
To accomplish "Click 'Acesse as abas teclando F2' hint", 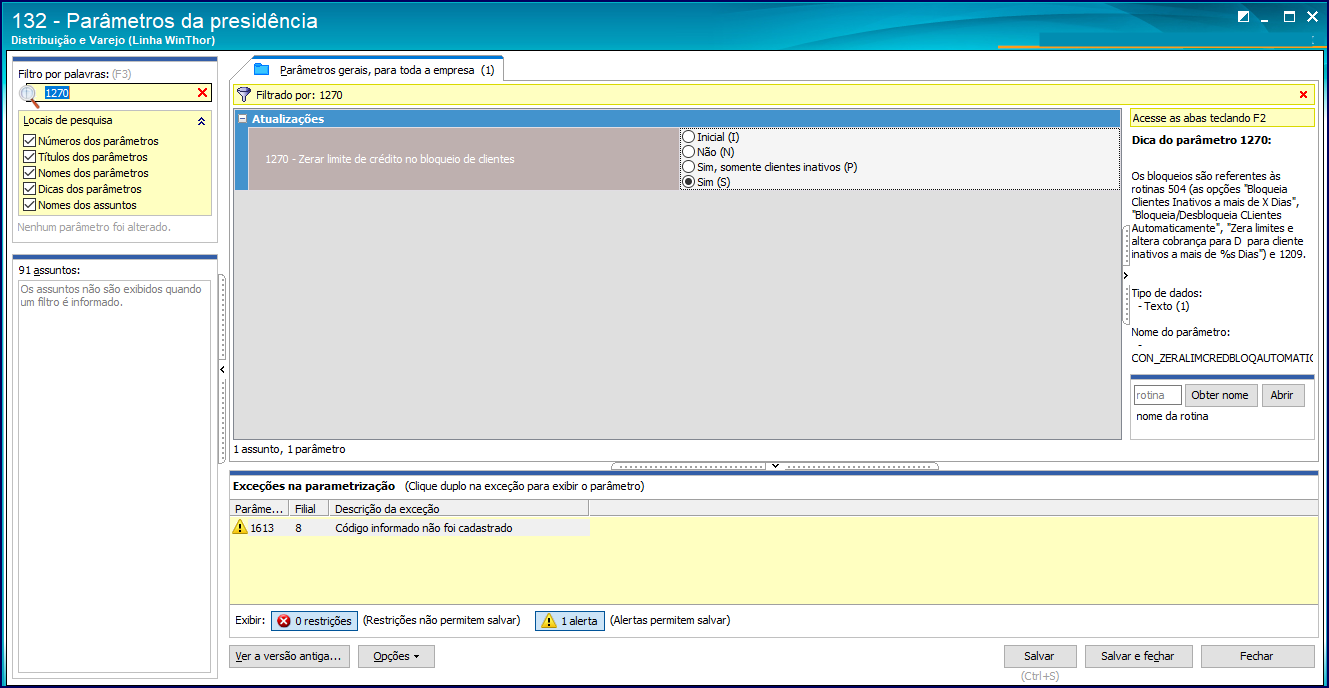I will click(x=1222, y=118).
